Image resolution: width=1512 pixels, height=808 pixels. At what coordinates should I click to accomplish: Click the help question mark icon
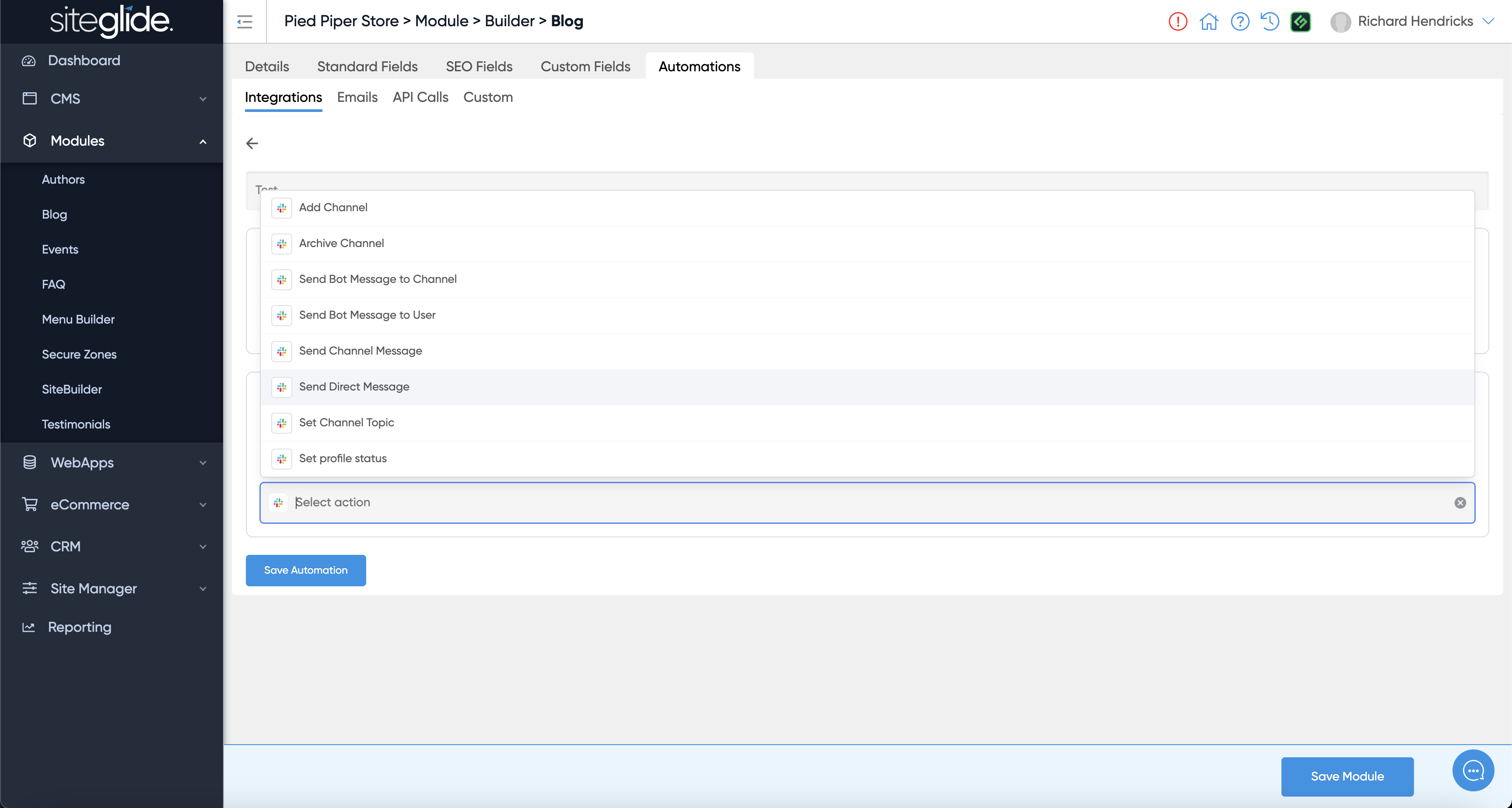point(1239,22)
